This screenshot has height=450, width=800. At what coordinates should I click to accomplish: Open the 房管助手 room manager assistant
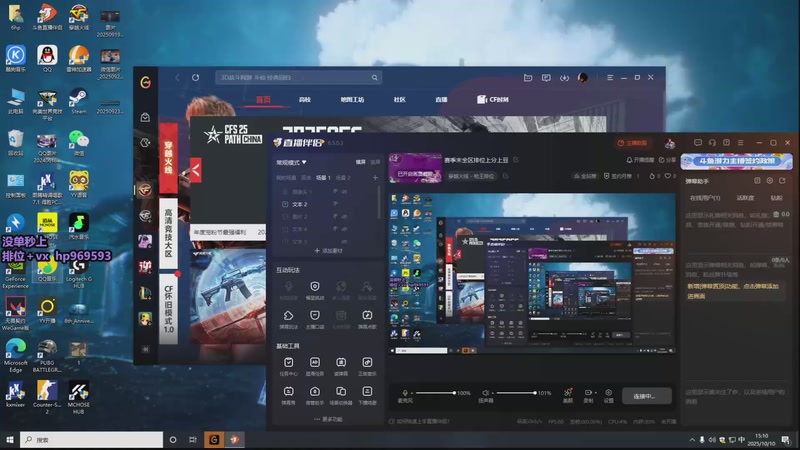coord(315,395)
